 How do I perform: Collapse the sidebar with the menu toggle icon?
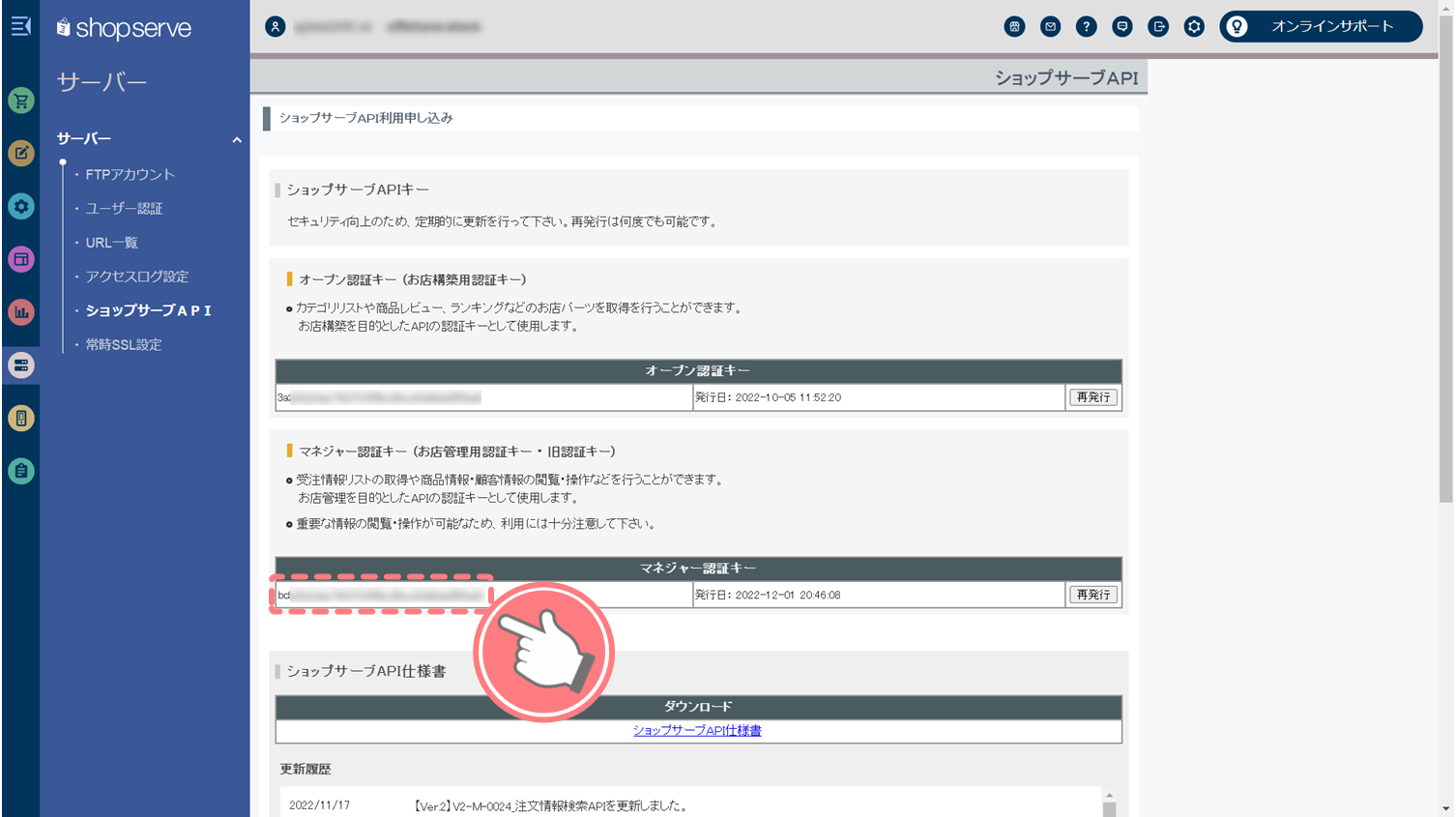[x=20, y=26]
